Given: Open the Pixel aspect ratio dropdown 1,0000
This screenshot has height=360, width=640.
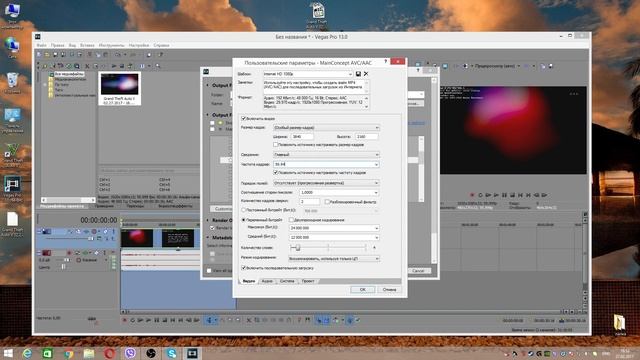Looking at the screenshot, I should pos(339,192).
